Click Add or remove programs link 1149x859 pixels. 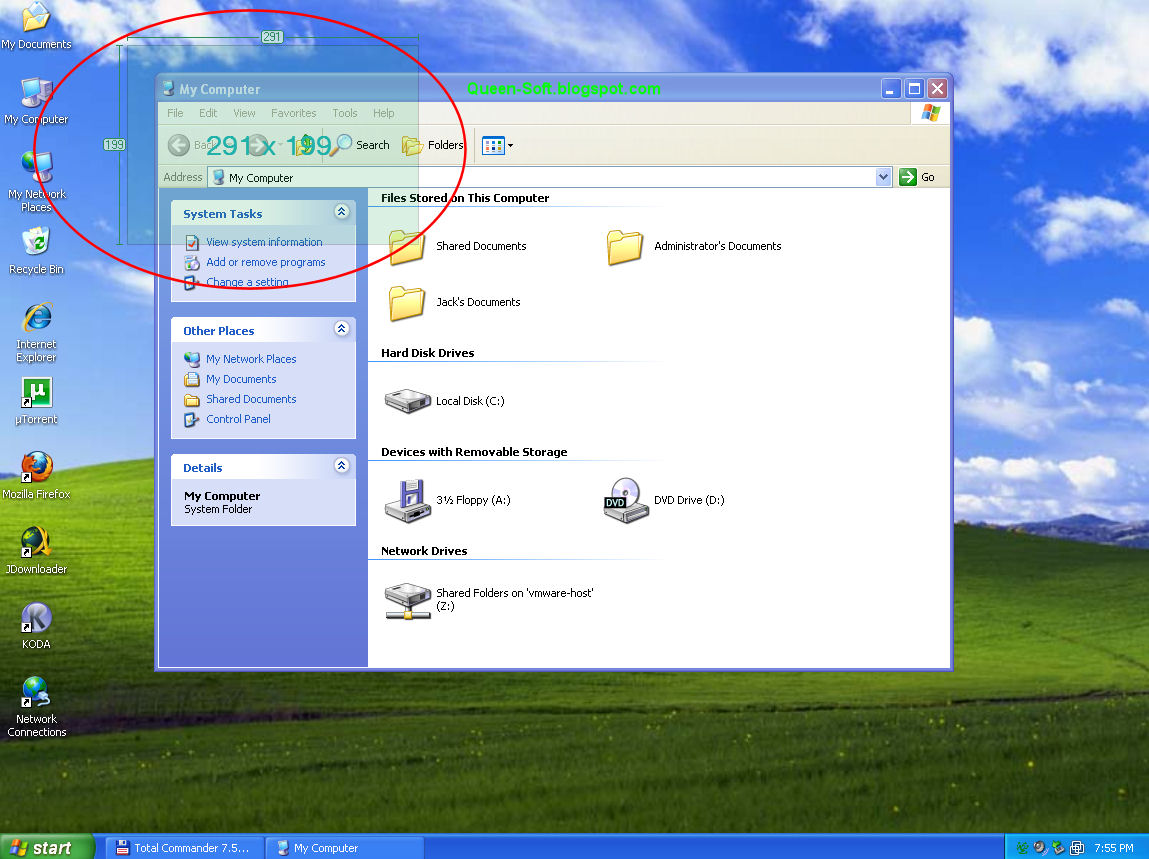point(255,262)
